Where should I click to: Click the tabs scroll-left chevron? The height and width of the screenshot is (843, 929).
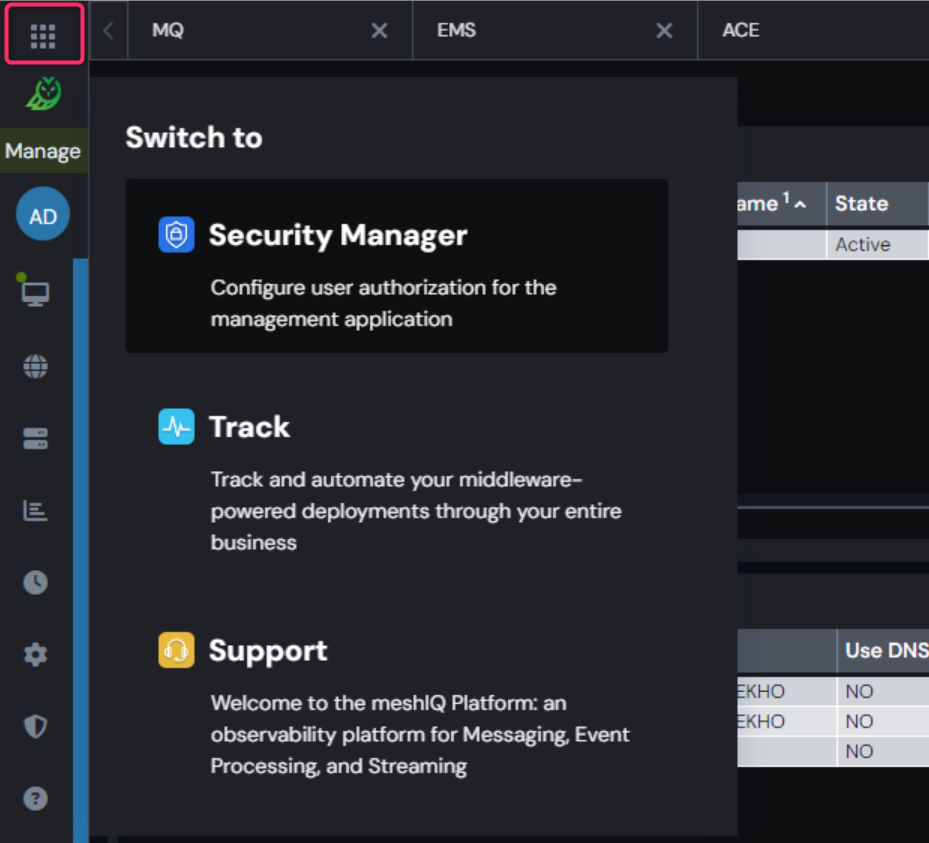tap(108, 30)
